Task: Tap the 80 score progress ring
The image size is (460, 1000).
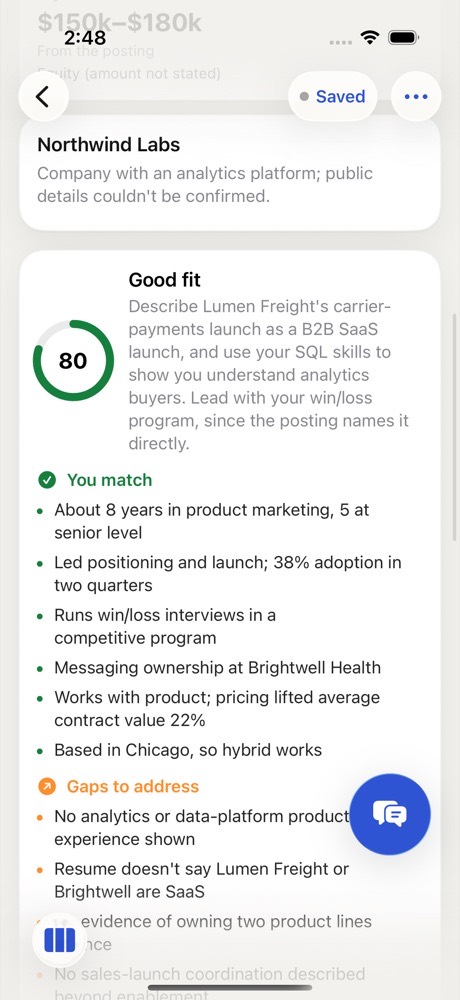Action: coord(73,360)
